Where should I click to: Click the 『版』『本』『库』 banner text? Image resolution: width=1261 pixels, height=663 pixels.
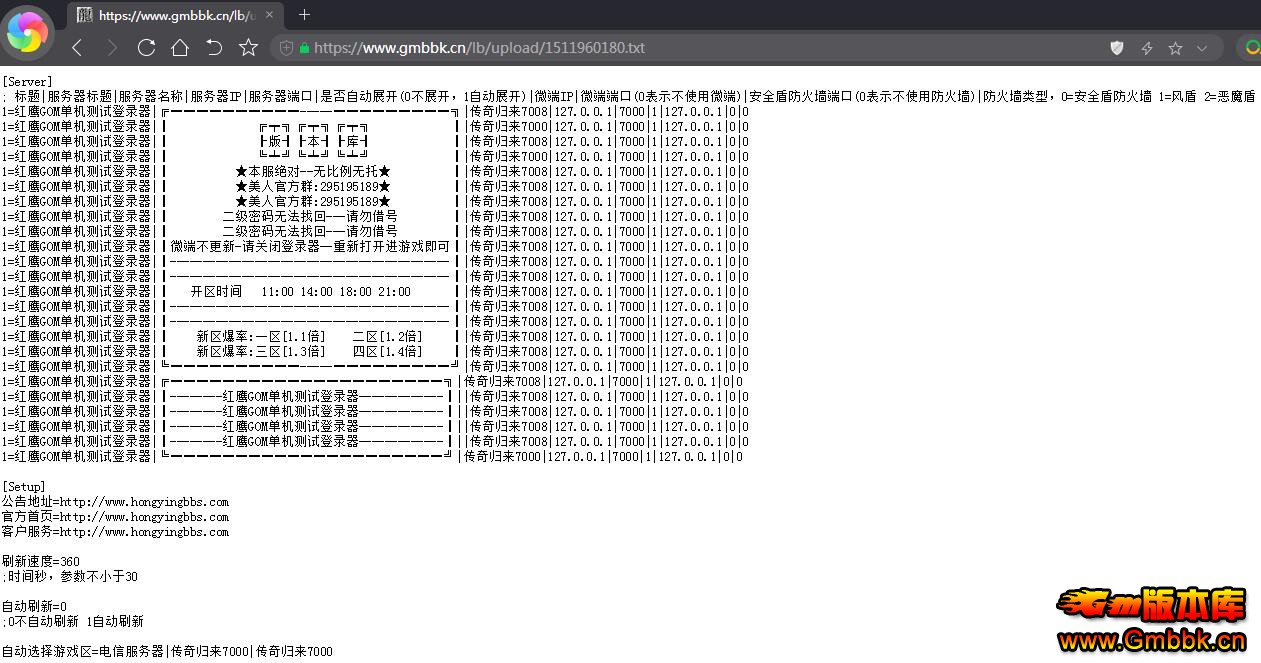pos(313,142)
